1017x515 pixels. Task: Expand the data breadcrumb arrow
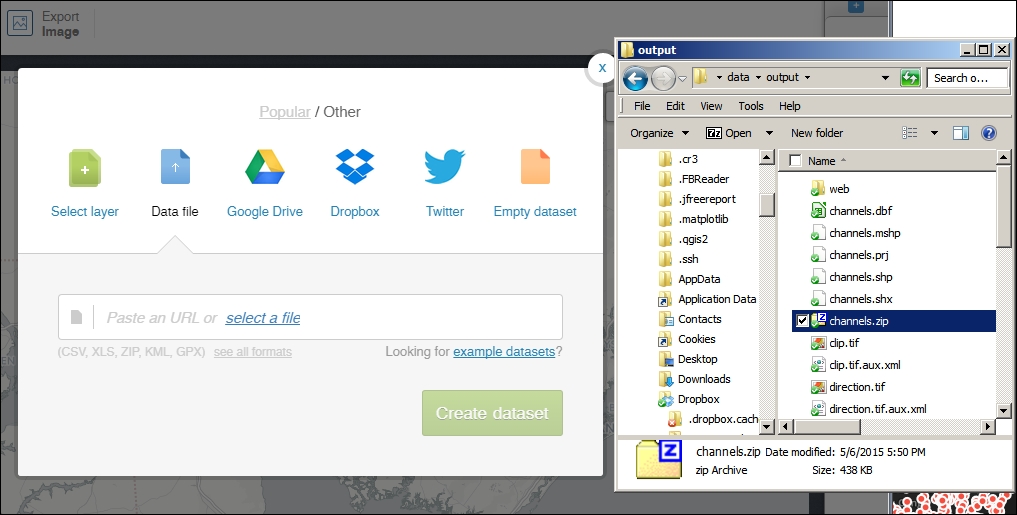click(x=758, y=78)
